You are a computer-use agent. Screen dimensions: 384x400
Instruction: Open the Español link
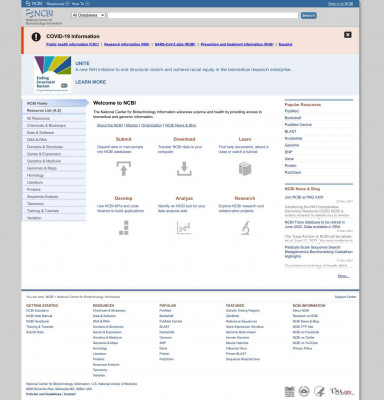pos(285,44)
